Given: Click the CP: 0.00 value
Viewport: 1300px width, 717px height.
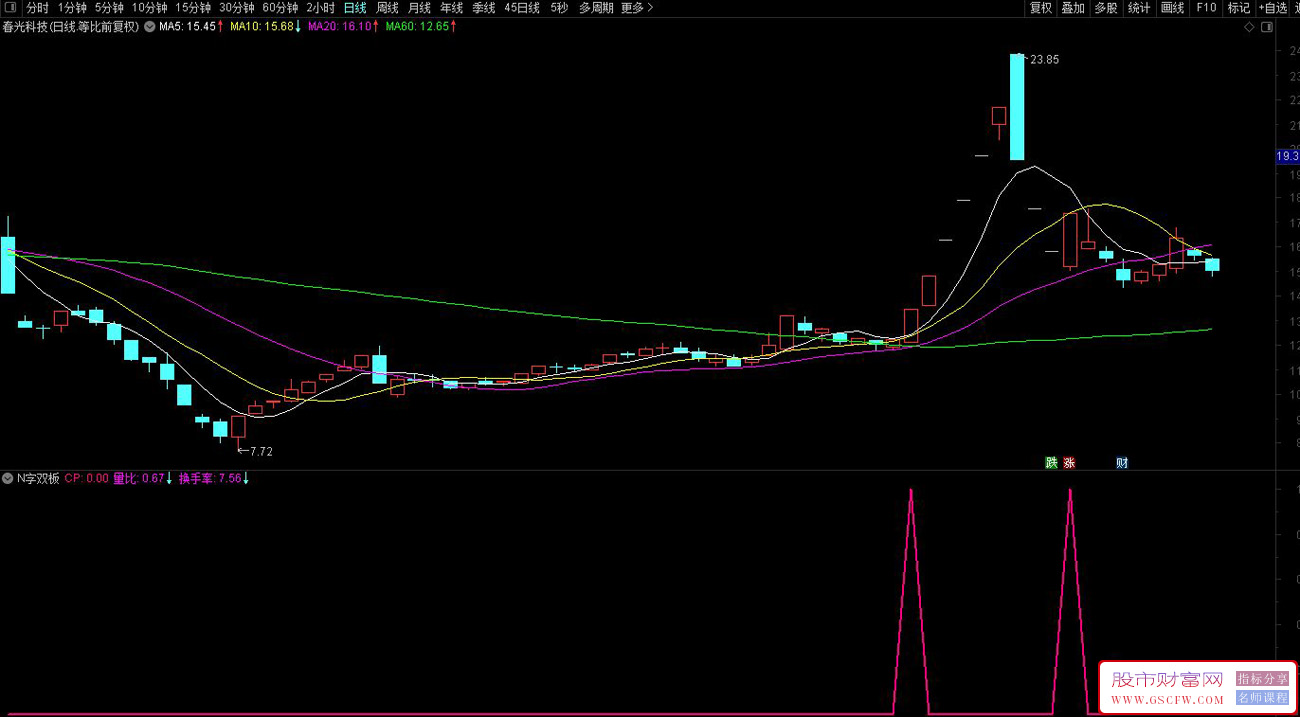Looking at the screenshot, I should tap(86, 478).
